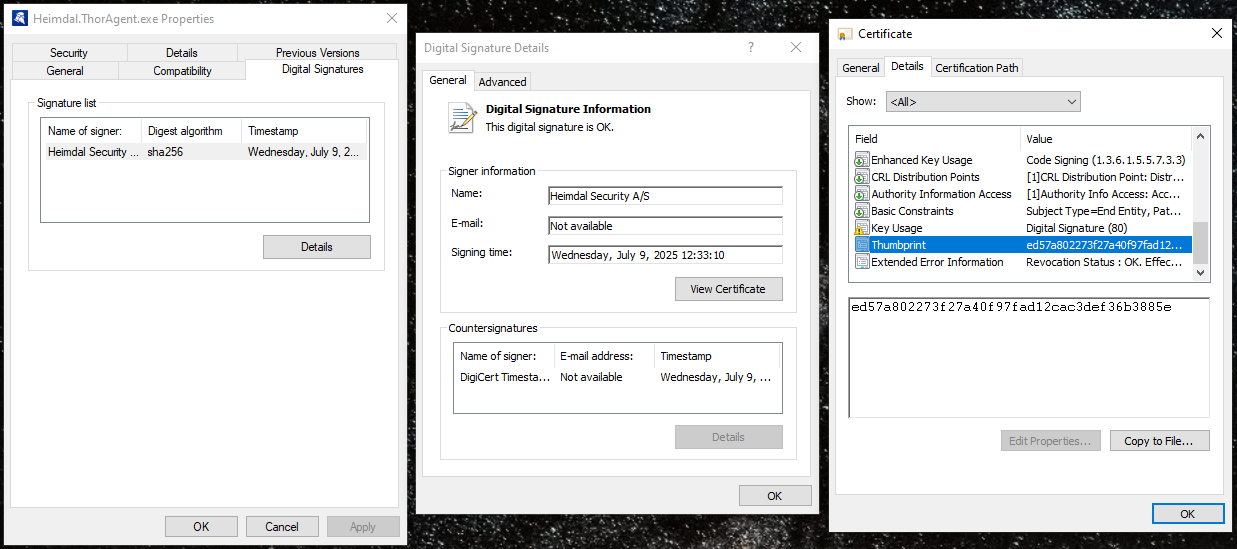This screenshot has height=549, width=1237.
Task: Click the Digest algorithm column header
Action: 191,131
